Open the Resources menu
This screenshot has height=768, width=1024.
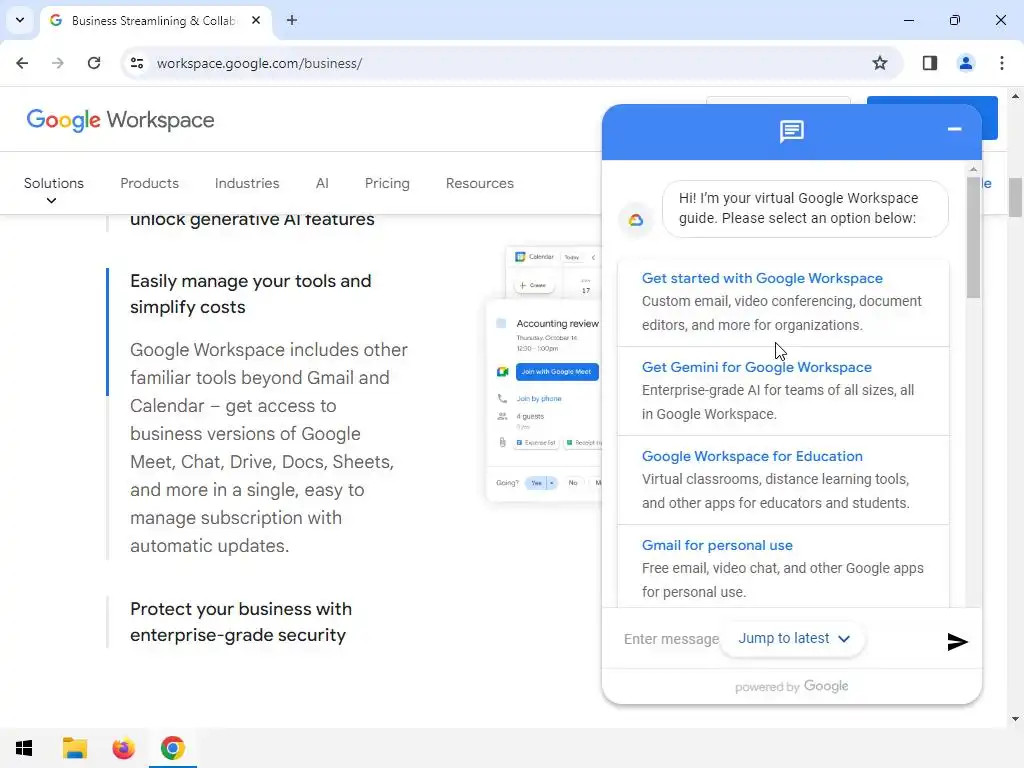click(480, 184)
